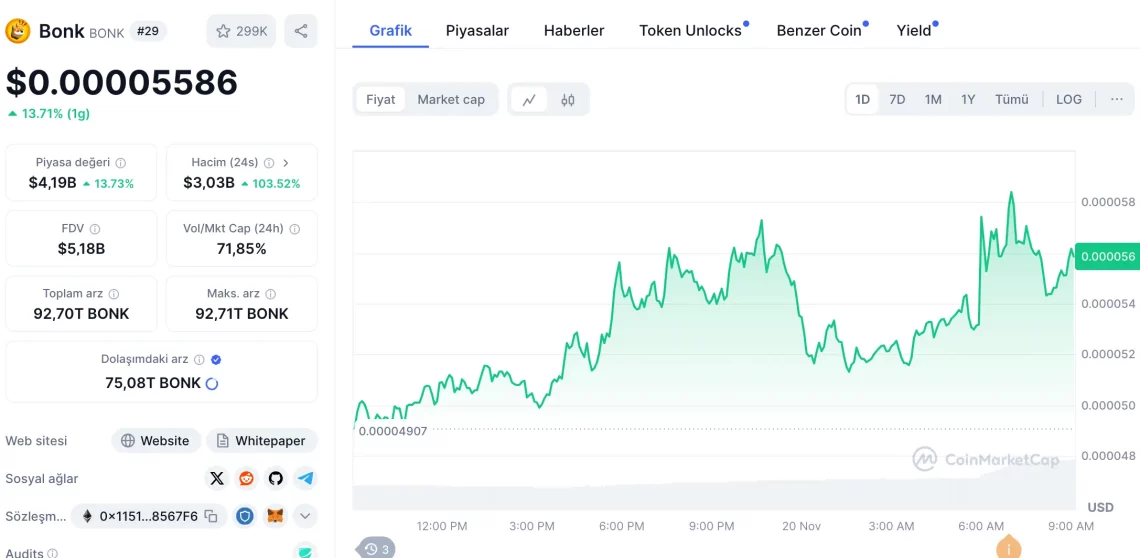This screenshot has height=558, width=1140.
Task: Open the Whitepaper link
Action: pos(262,440)
